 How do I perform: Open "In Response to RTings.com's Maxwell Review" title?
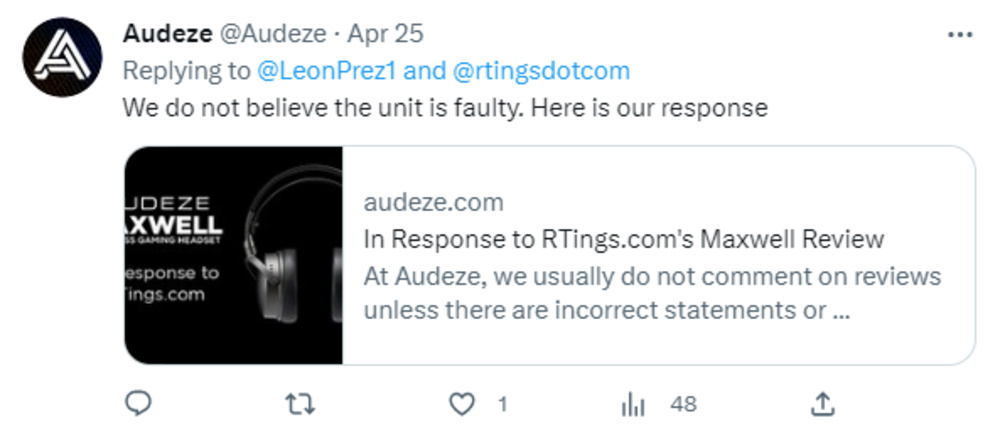tap(623, 239)
